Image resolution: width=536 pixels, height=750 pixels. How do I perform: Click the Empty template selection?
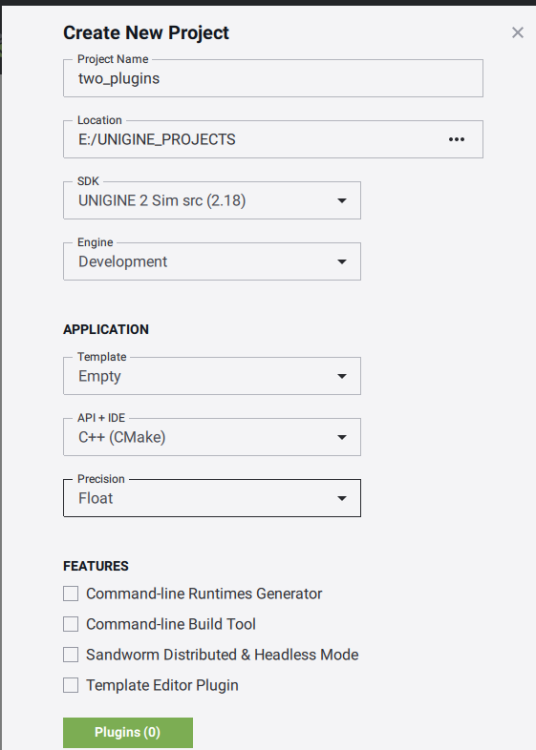click(99, 376)
